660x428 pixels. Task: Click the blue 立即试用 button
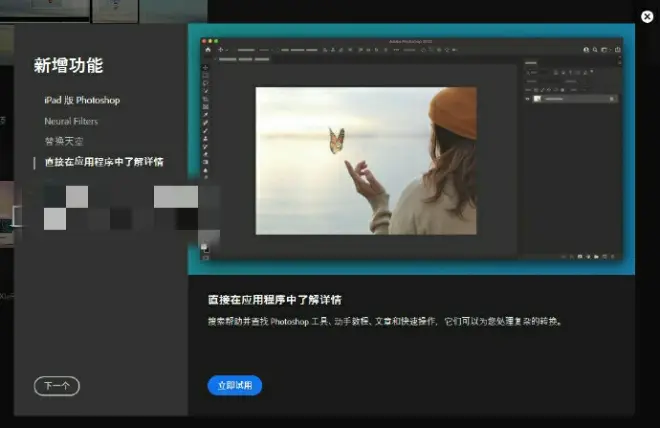coord(234,385)
